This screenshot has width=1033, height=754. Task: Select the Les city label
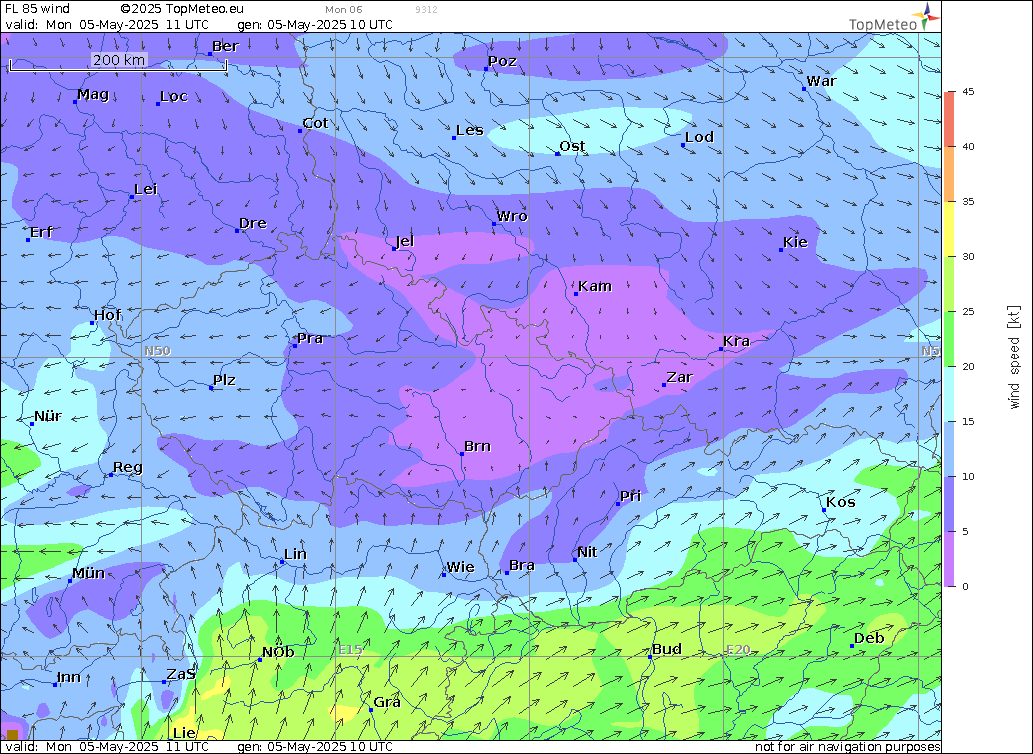coord(470,130)
